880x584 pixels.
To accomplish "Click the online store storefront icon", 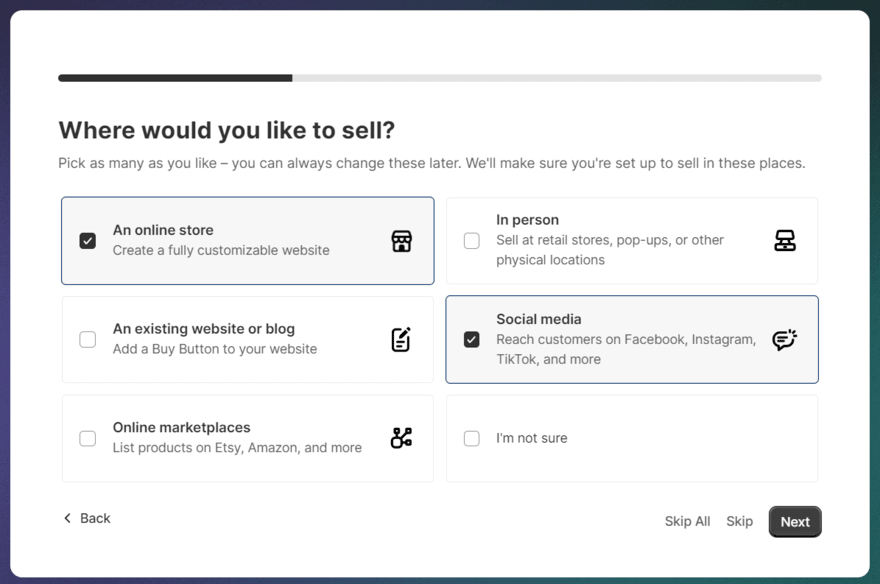I will (x=401, y=241).
